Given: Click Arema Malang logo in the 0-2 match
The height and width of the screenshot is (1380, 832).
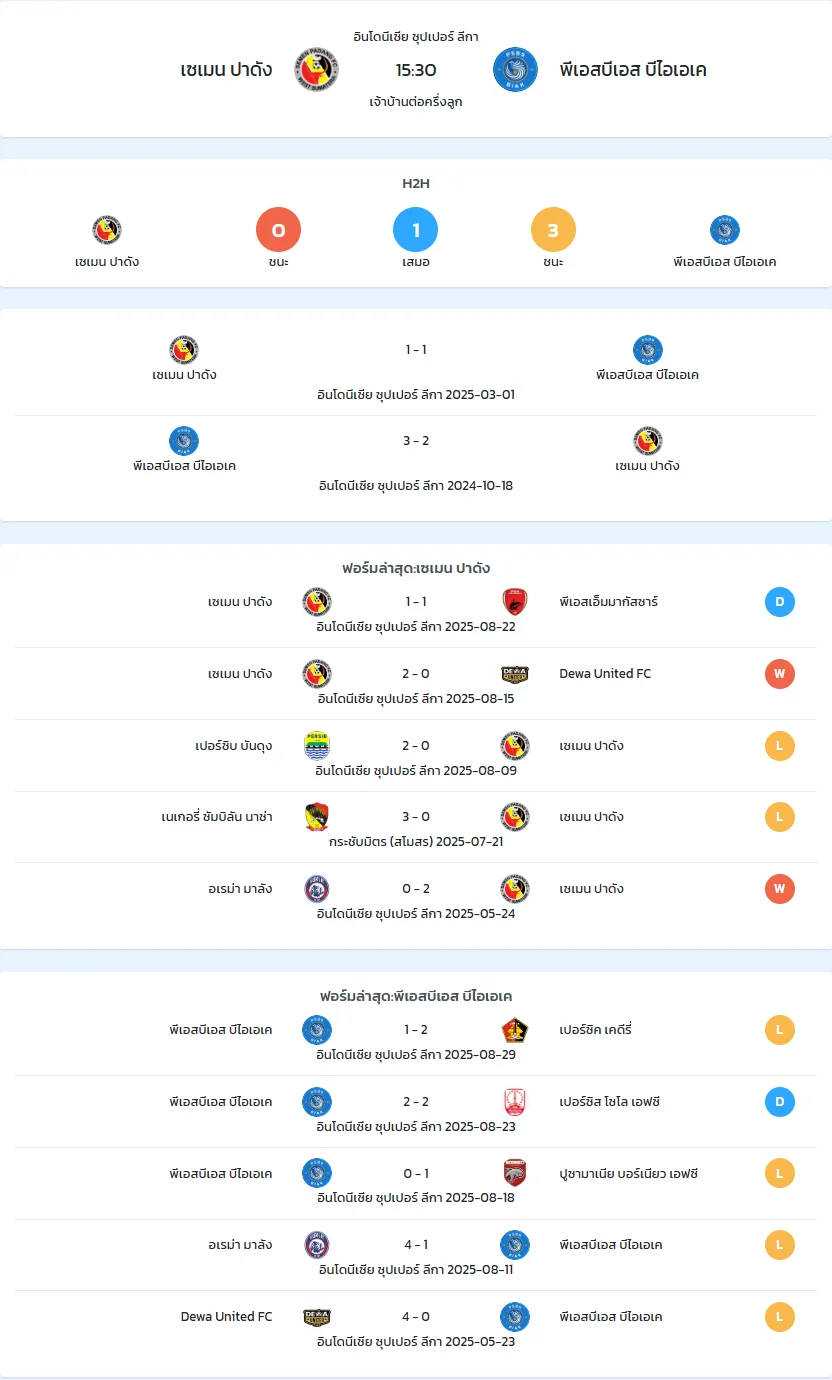Looking at the screenshot, I should click(x=317, y=889).
